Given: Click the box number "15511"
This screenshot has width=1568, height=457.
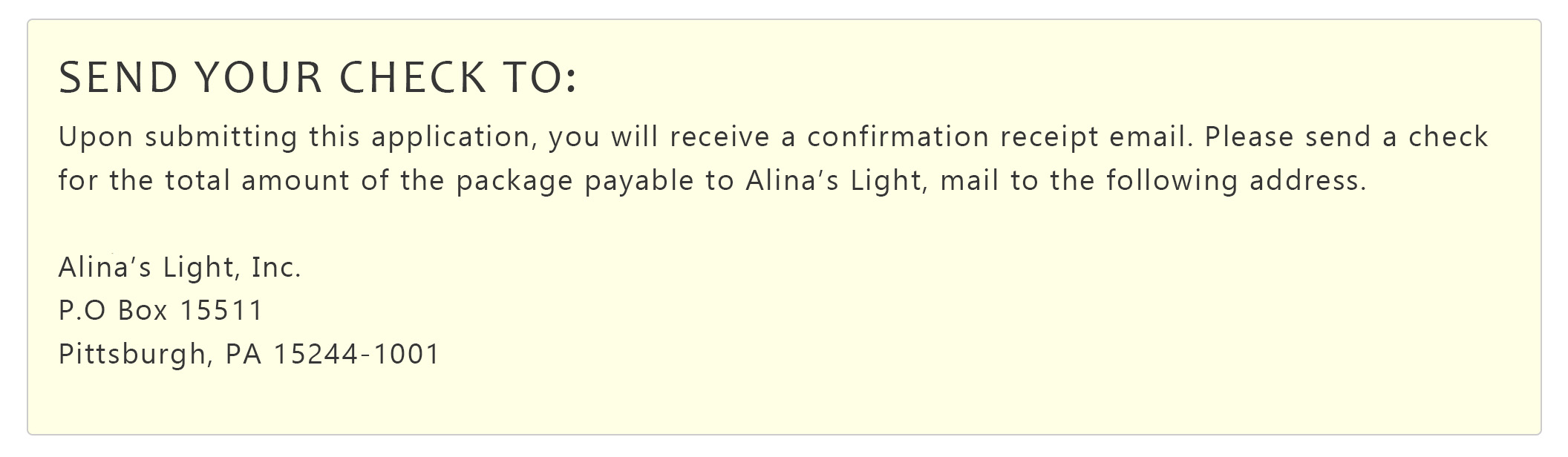Looking at the screenshot, I should (222, 310).
